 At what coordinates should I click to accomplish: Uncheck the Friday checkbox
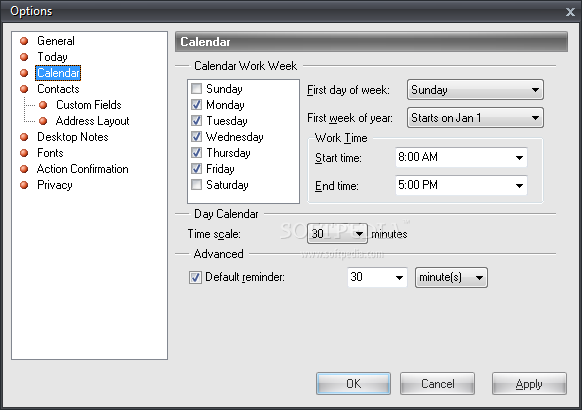[196, 169]
